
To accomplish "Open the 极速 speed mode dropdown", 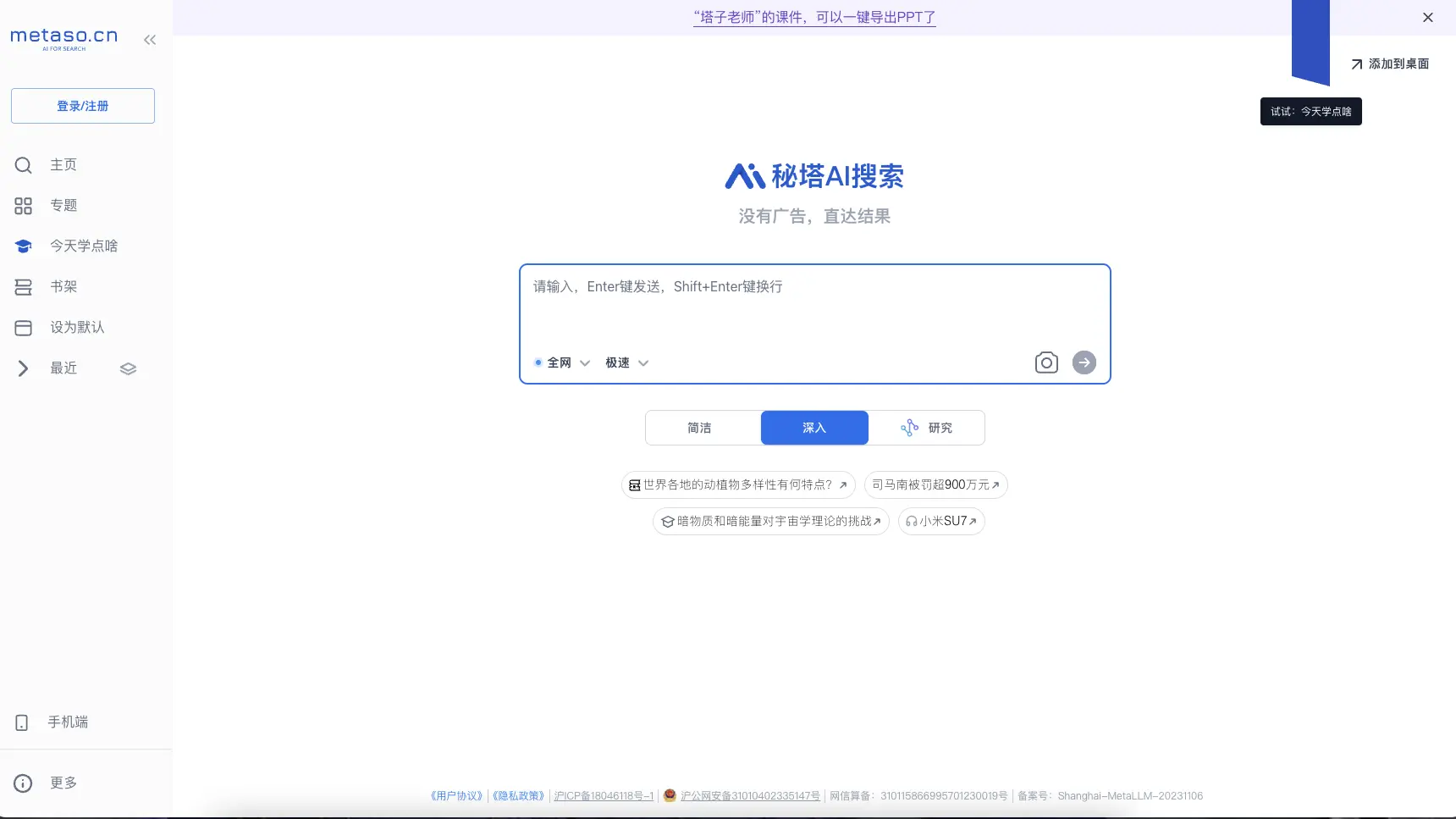I will pyautogui.click(x=627, y=362).
